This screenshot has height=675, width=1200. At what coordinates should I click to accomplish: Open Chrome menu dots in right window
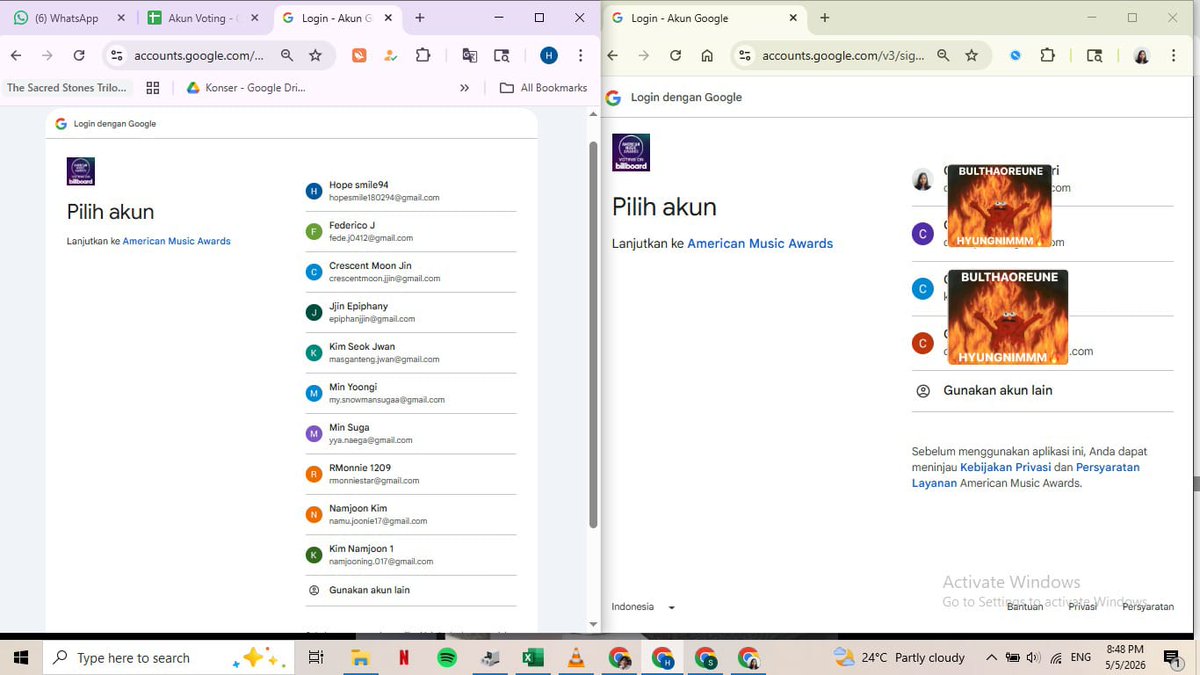point(1175,56)
